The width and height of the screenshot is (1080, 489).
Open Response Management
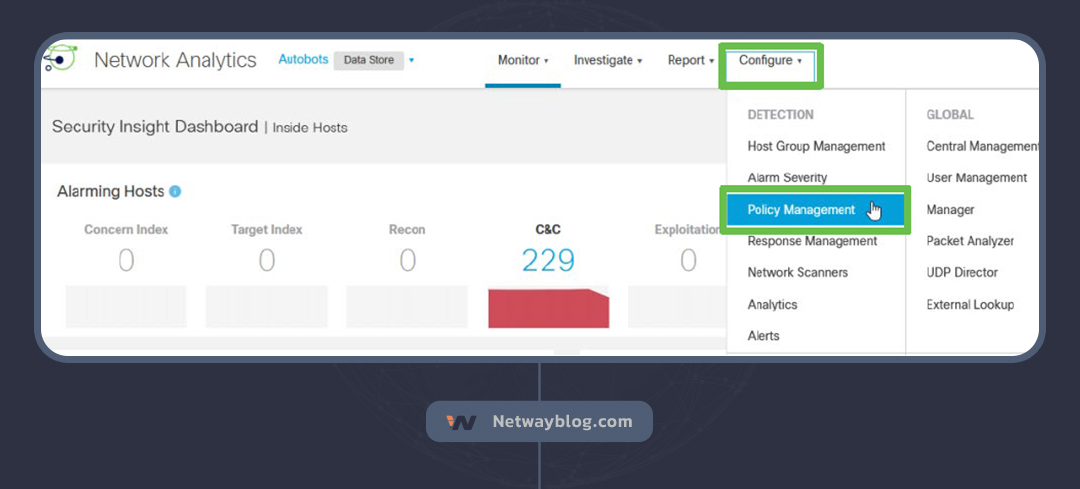click(x=812, y=241)
